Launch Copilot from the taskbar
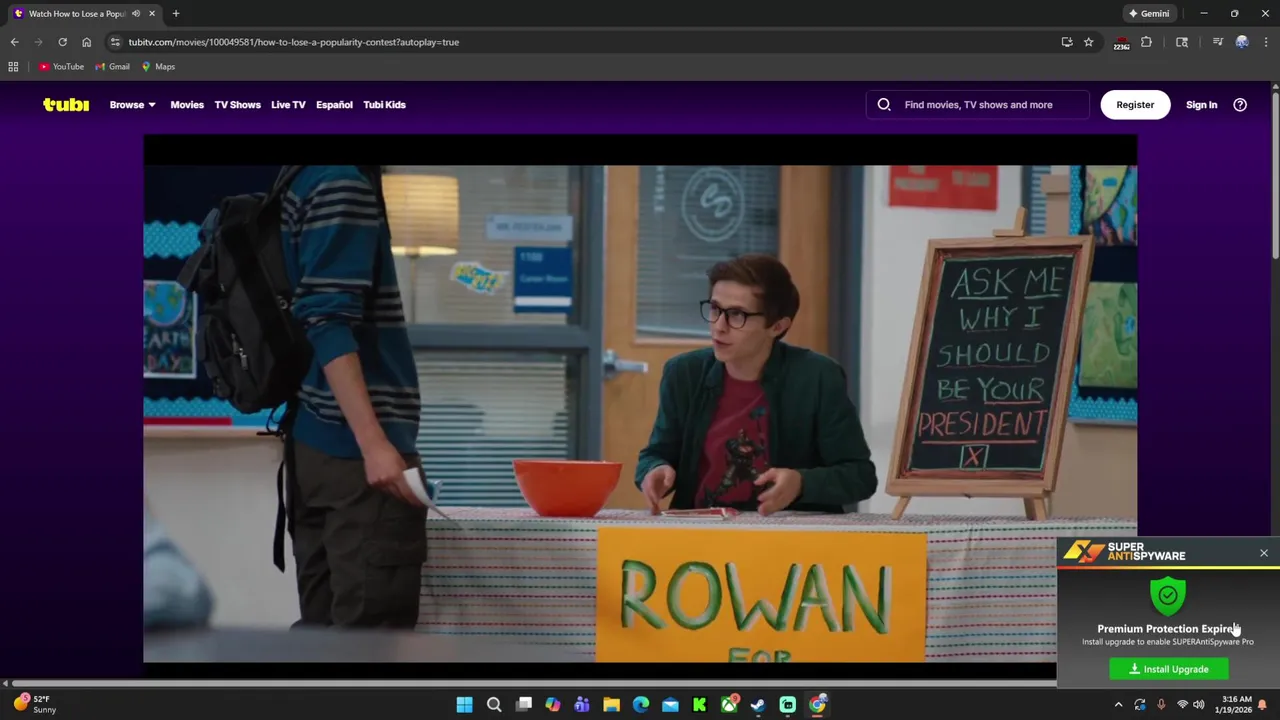 point(553,705)
